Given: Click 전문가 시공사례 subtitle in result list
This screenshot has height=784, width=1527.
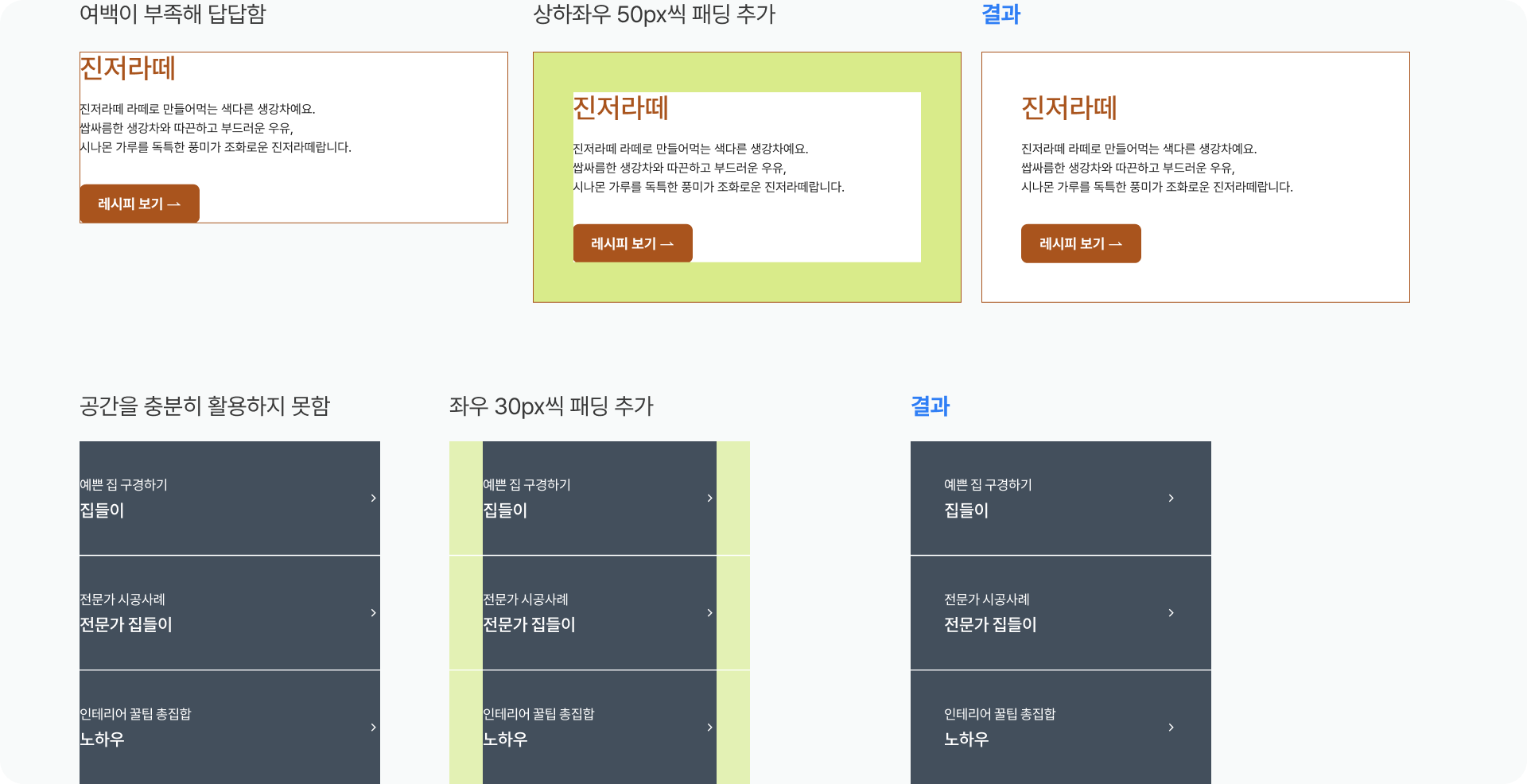Looking at the screenshot, I should point(987,600).
